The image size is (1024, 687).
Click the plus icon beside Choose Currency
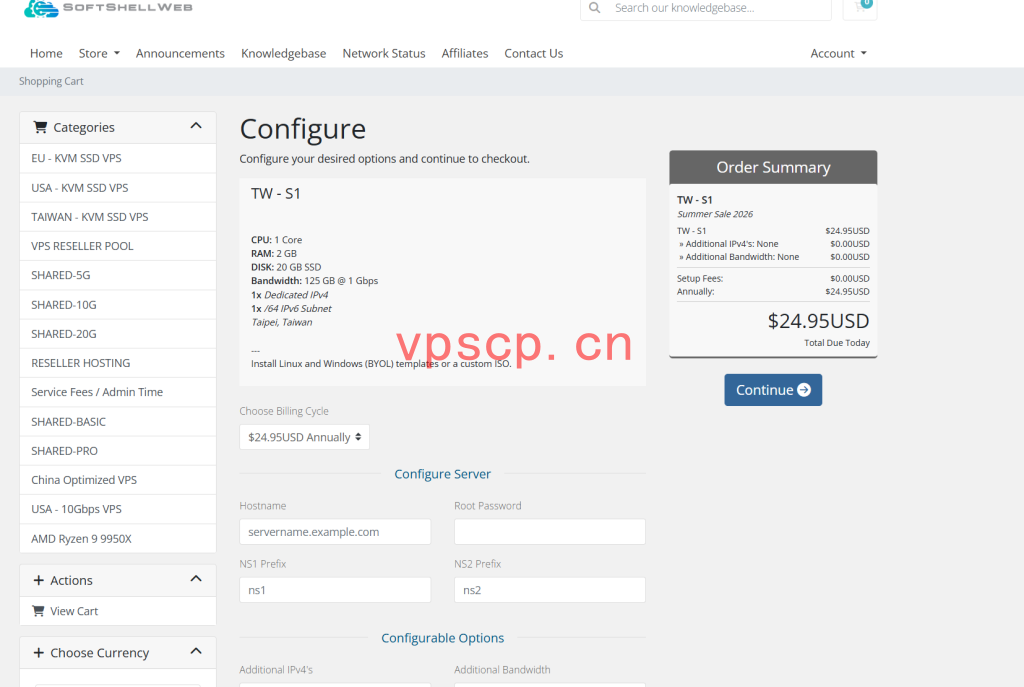39,652
